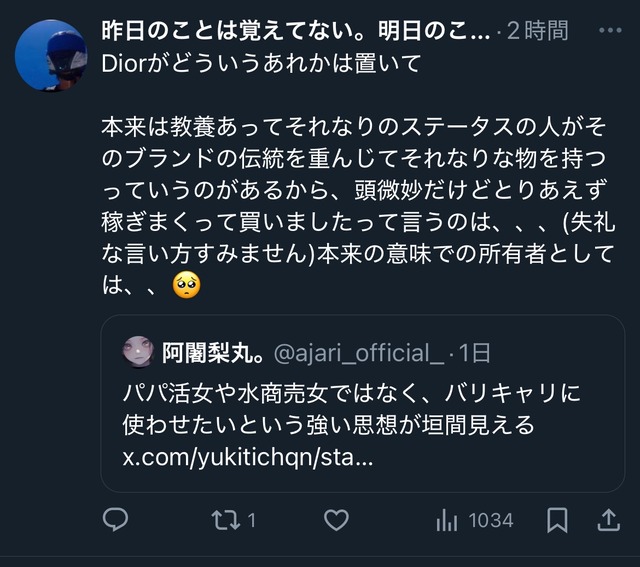
Task: Open view analytics bar chart icon
Action: 447,520
